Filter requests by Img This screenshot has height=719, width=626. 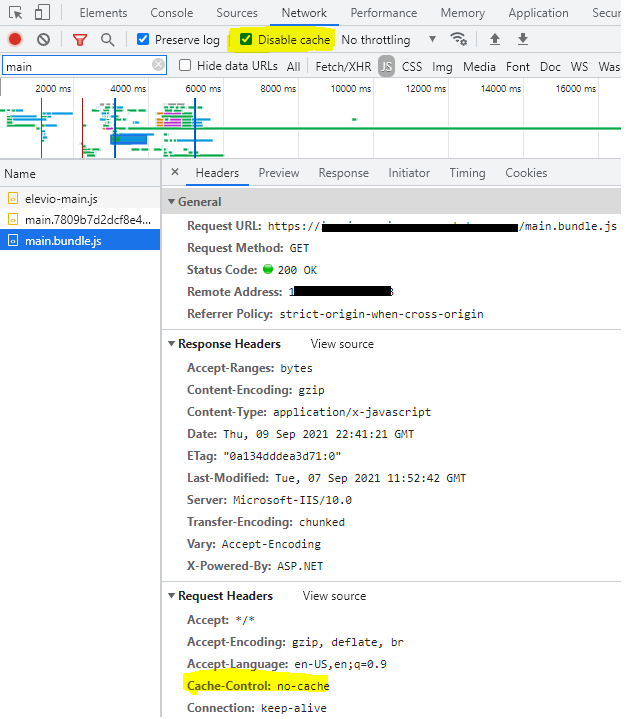(x=442, y=67)
